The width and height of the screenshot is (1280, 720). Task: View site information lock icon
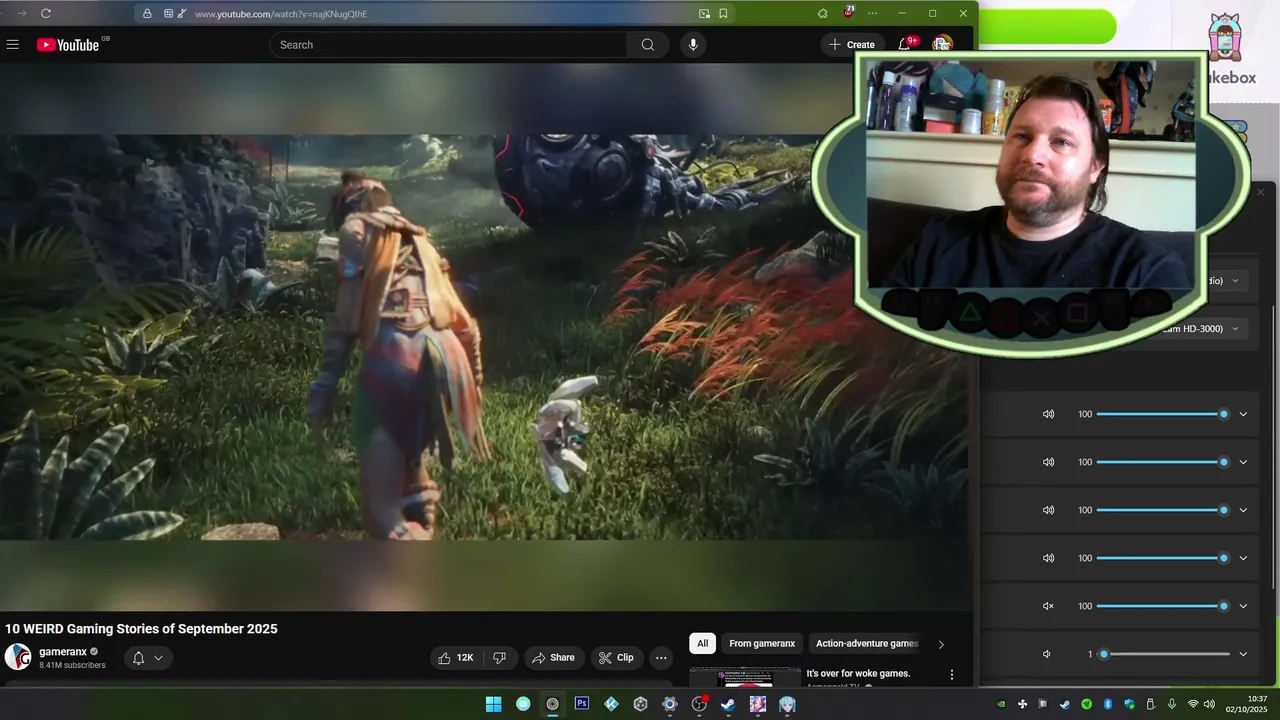click(x=148, y=14)
